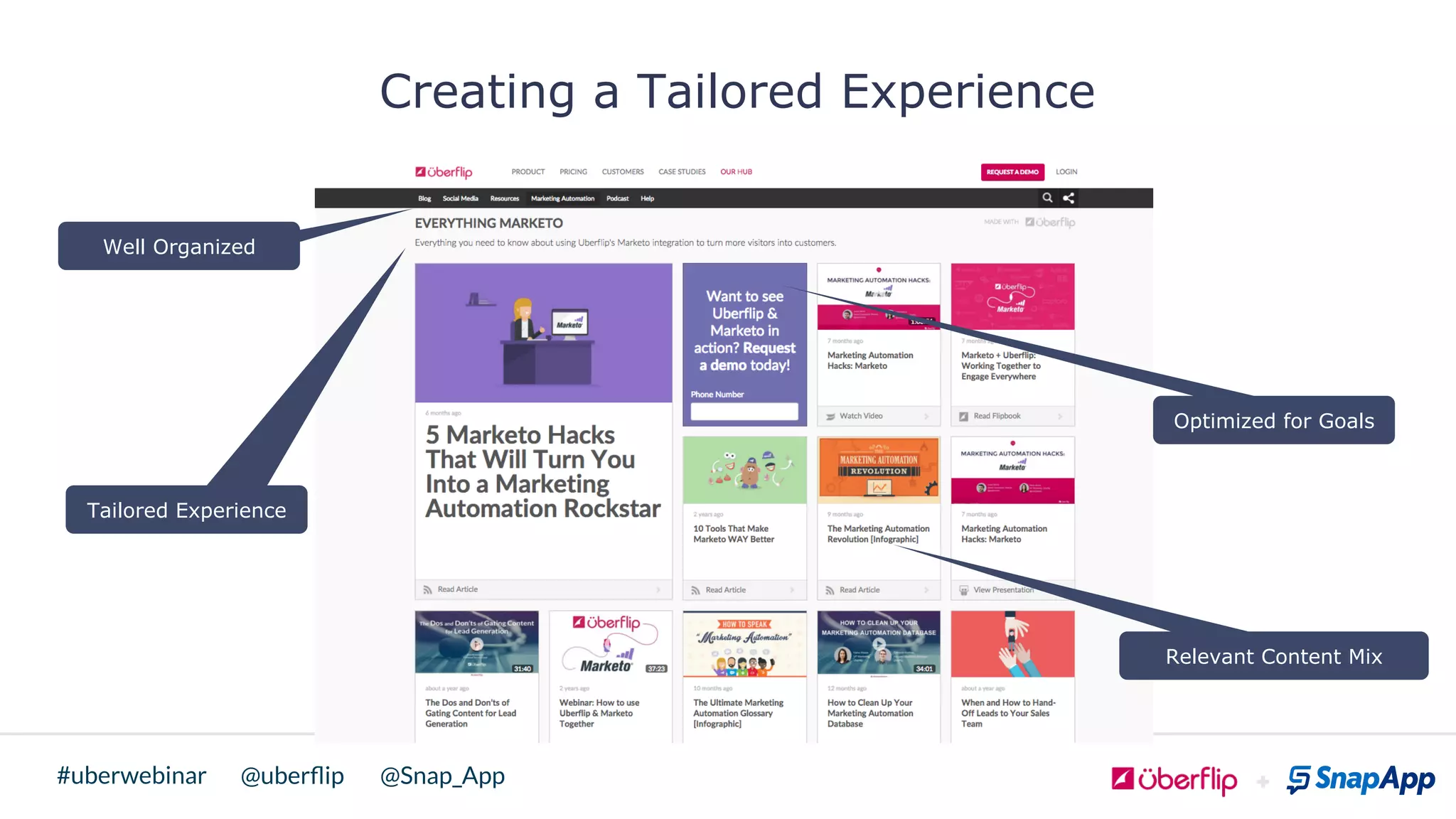Click the Made With Uberflip badge

click(1029, 222)
